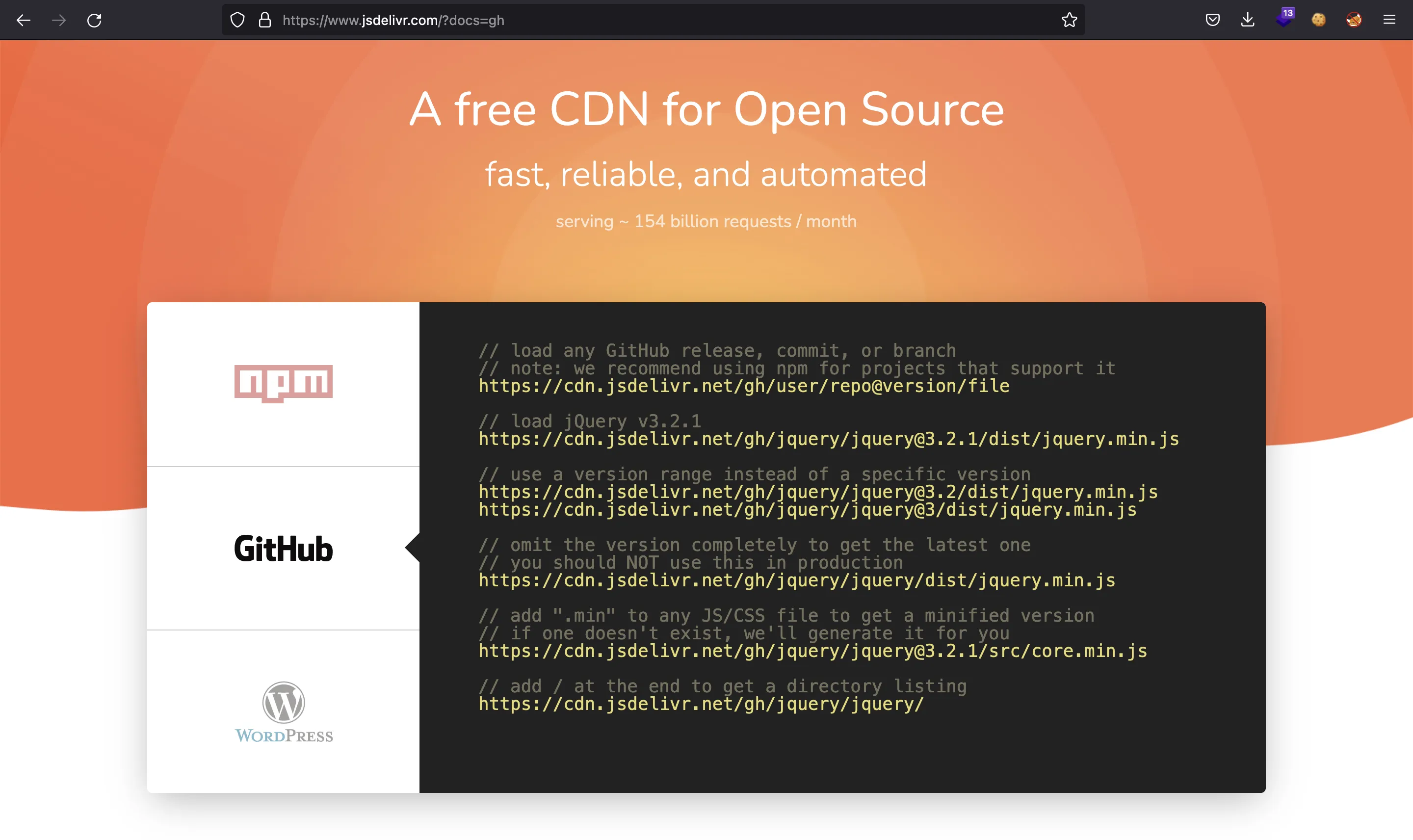
Task: Click the jquery@3/dist/jquery.min.js URL
Action: click(x=808, y=510)
